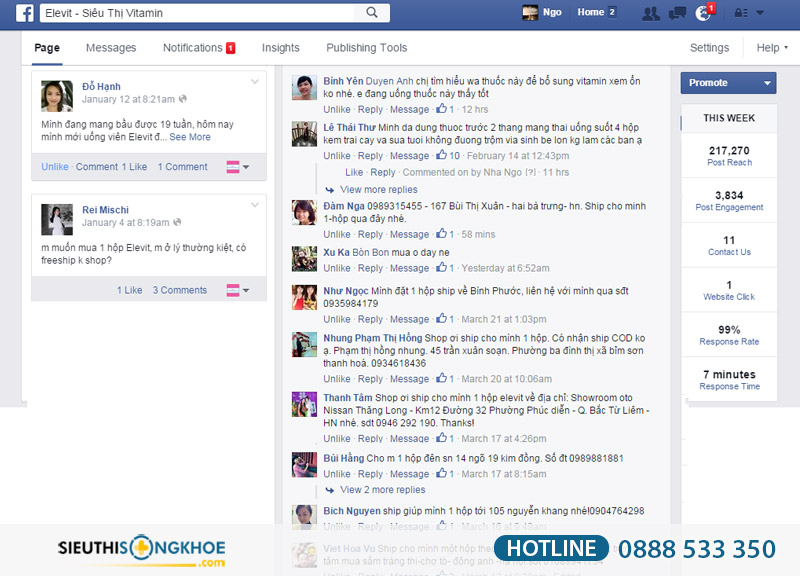
Task: Go to Home in the top bar
Action: tap(591, 12)
